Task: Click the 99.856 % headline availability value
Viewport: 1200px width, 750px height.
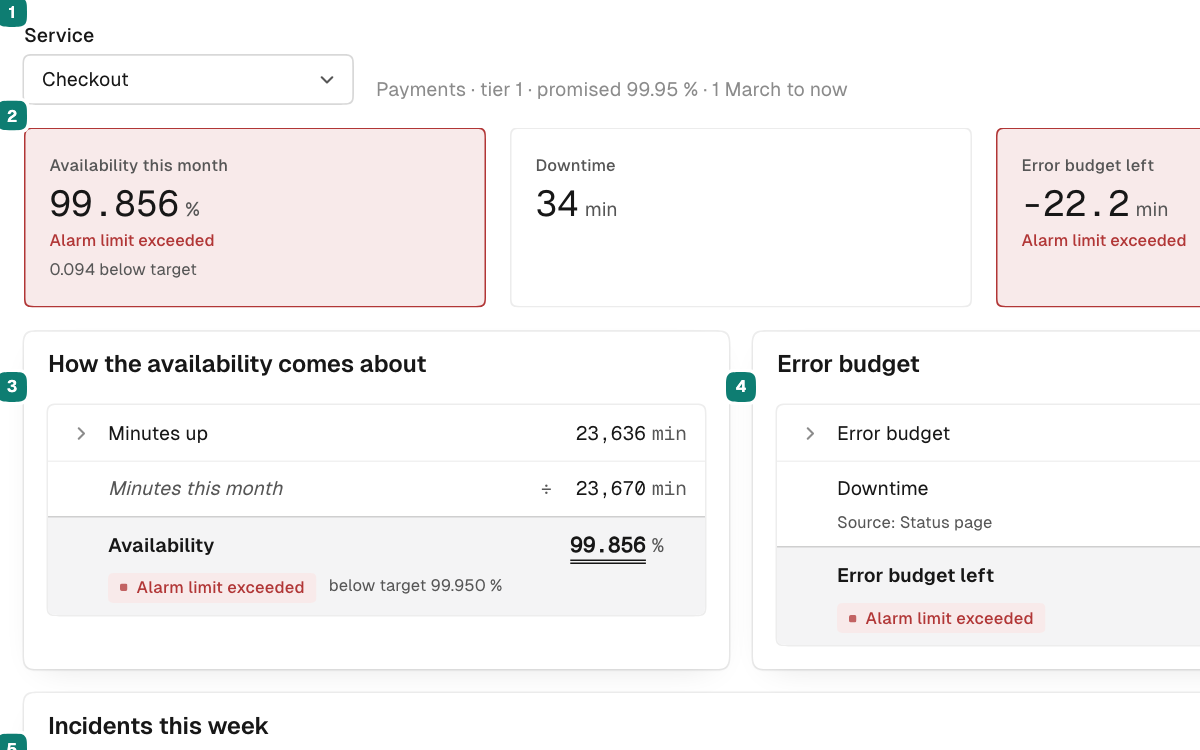Action: coord(124,205)
